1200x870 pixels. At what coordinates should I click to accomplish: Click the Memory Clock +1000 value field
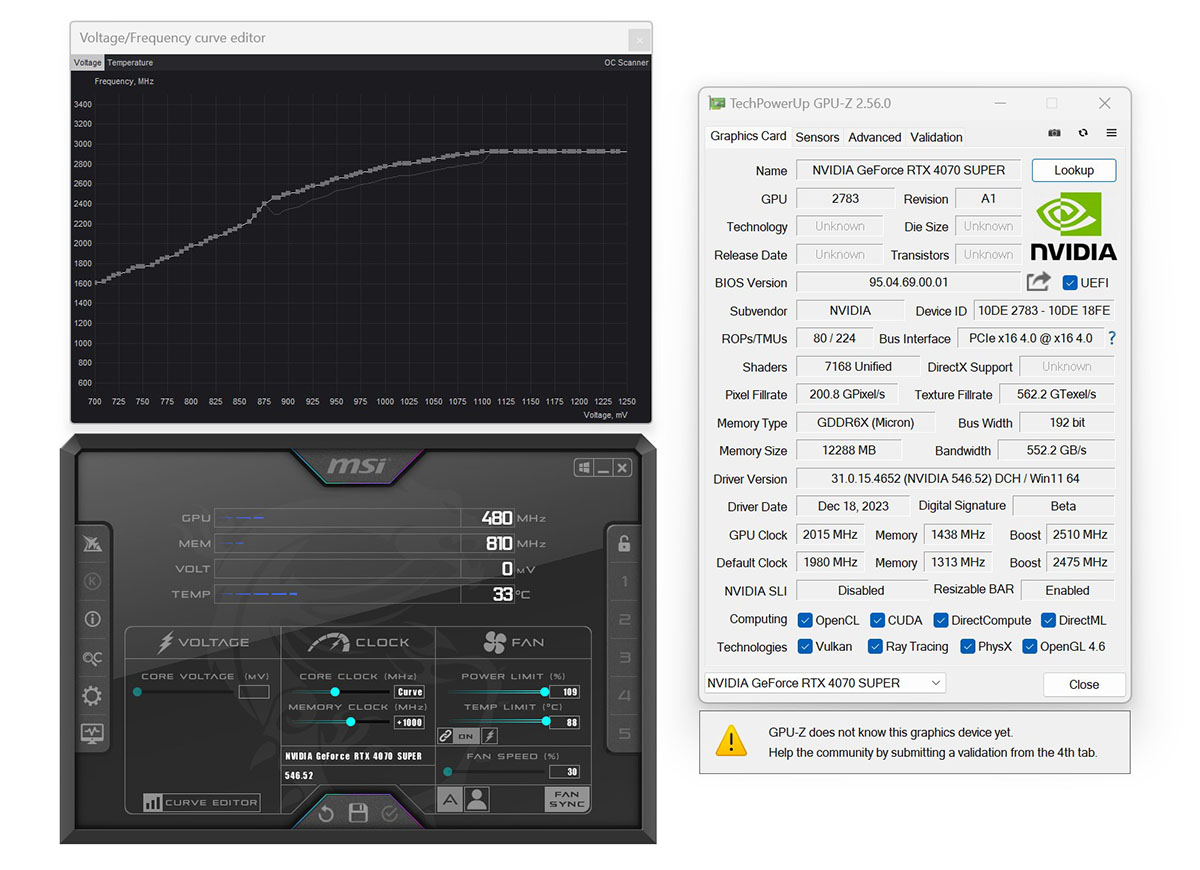coord(410,722)
